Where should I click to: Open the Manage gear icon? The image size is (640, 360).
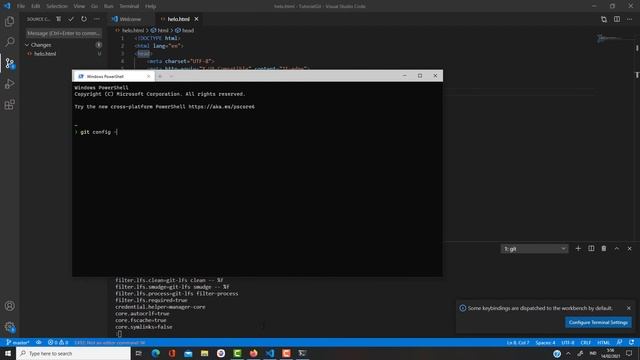[9, 327]
